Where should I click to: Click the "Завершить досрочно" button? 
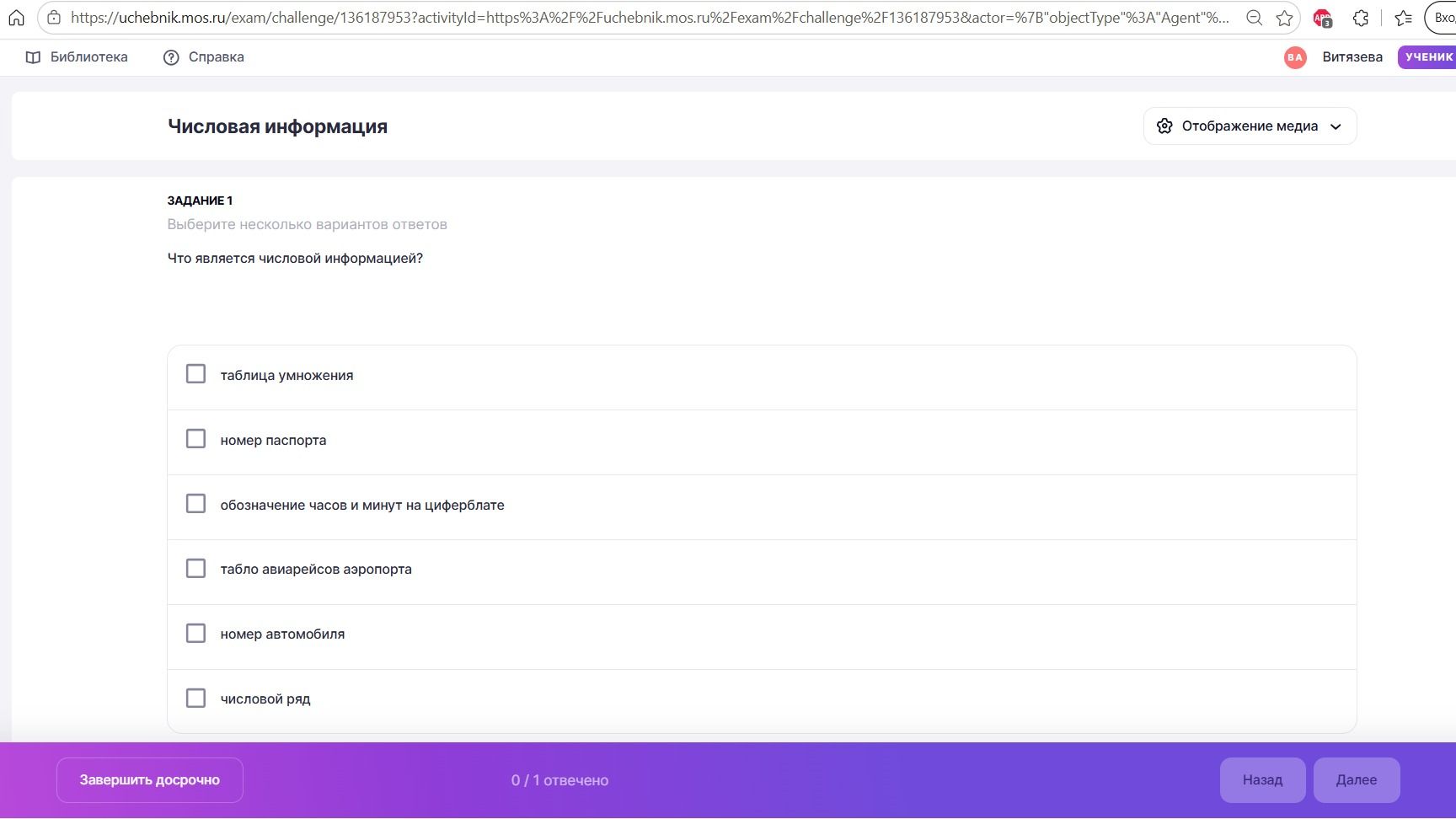coord(150,780)
